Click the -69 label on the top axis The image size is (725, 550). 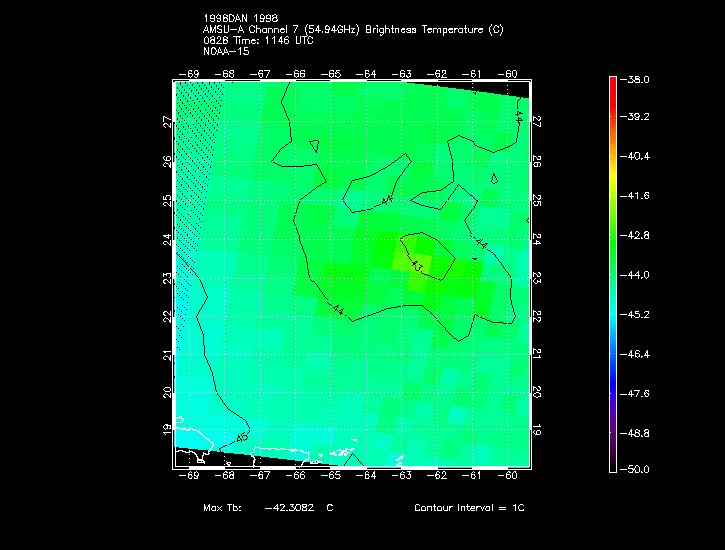click(x=188, y=73)
